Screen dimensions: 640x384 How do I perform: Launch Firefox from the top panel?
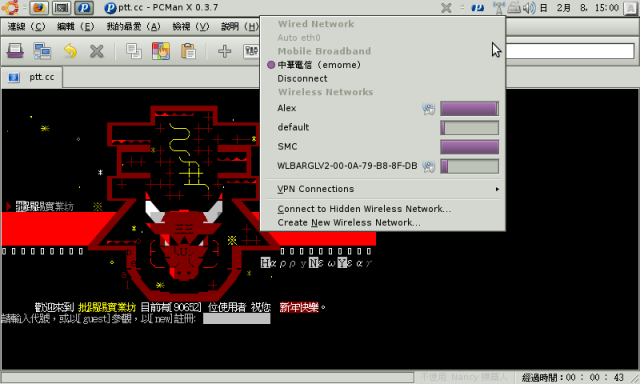tap(38, 7)
